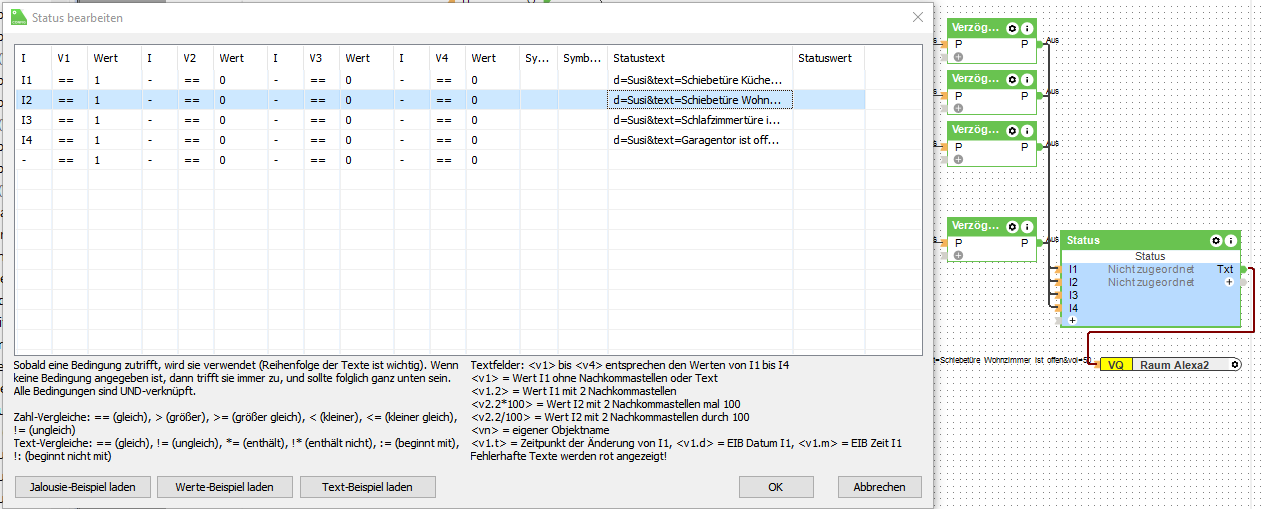Screen dimensions: 1261x509
Task: Click last Wert value '0' in row I4
Action: point(492,140)
